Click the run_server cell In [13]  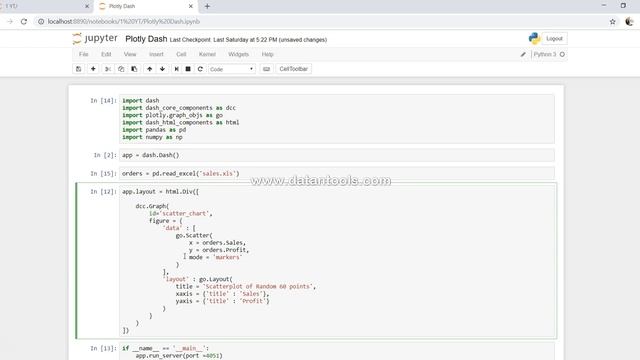[x=337, y=352]
